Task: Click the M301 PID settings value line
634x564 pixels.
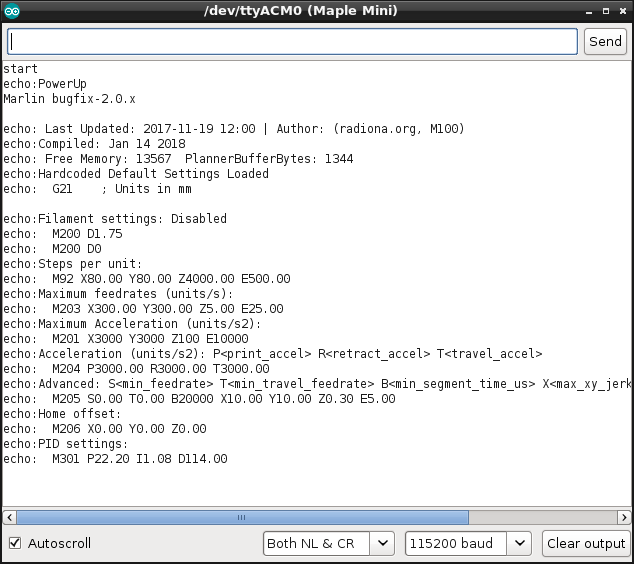Action: 115,459
